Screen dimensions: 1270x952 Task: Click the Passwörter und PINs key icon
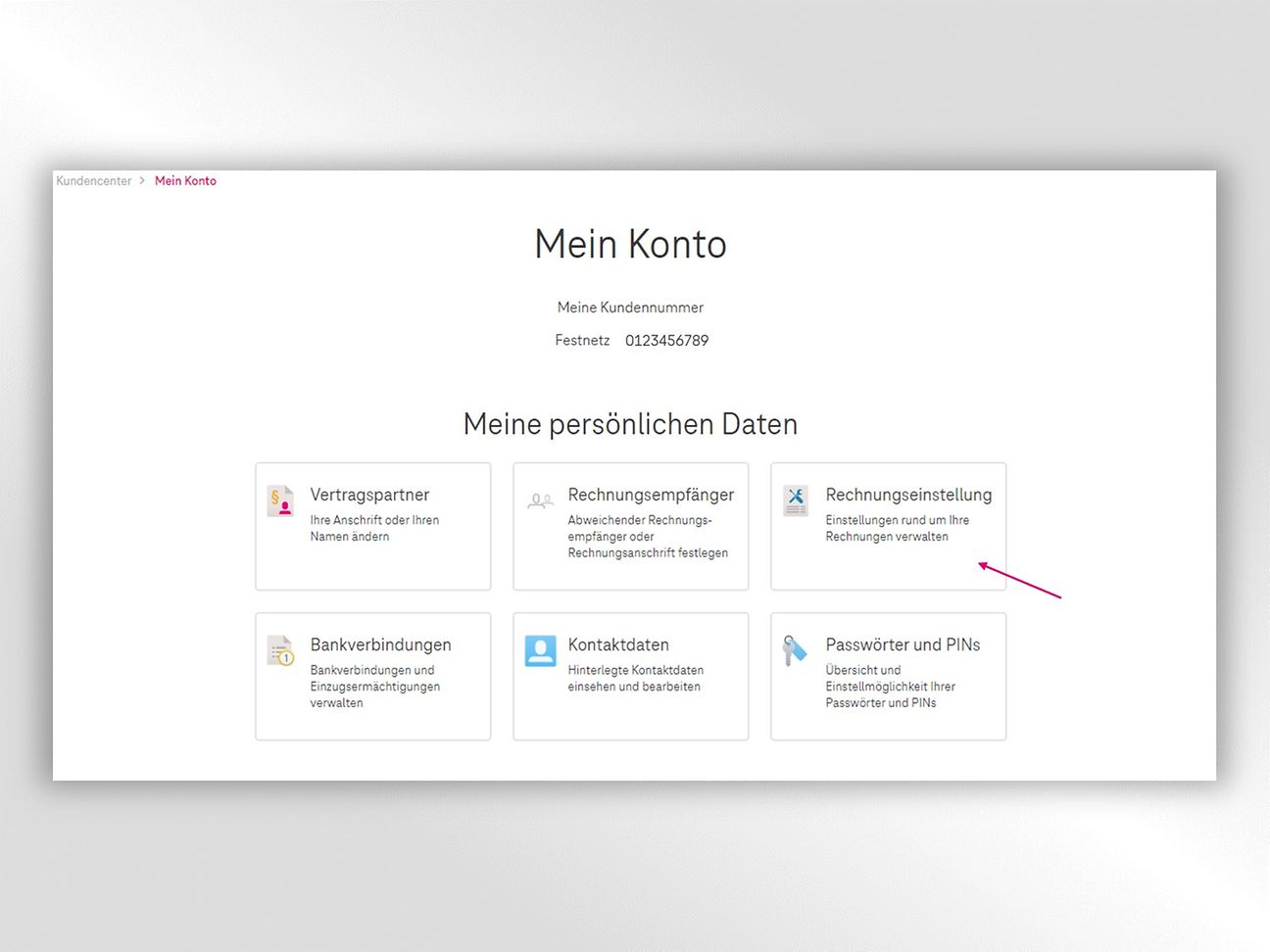[x=792, y=651]
